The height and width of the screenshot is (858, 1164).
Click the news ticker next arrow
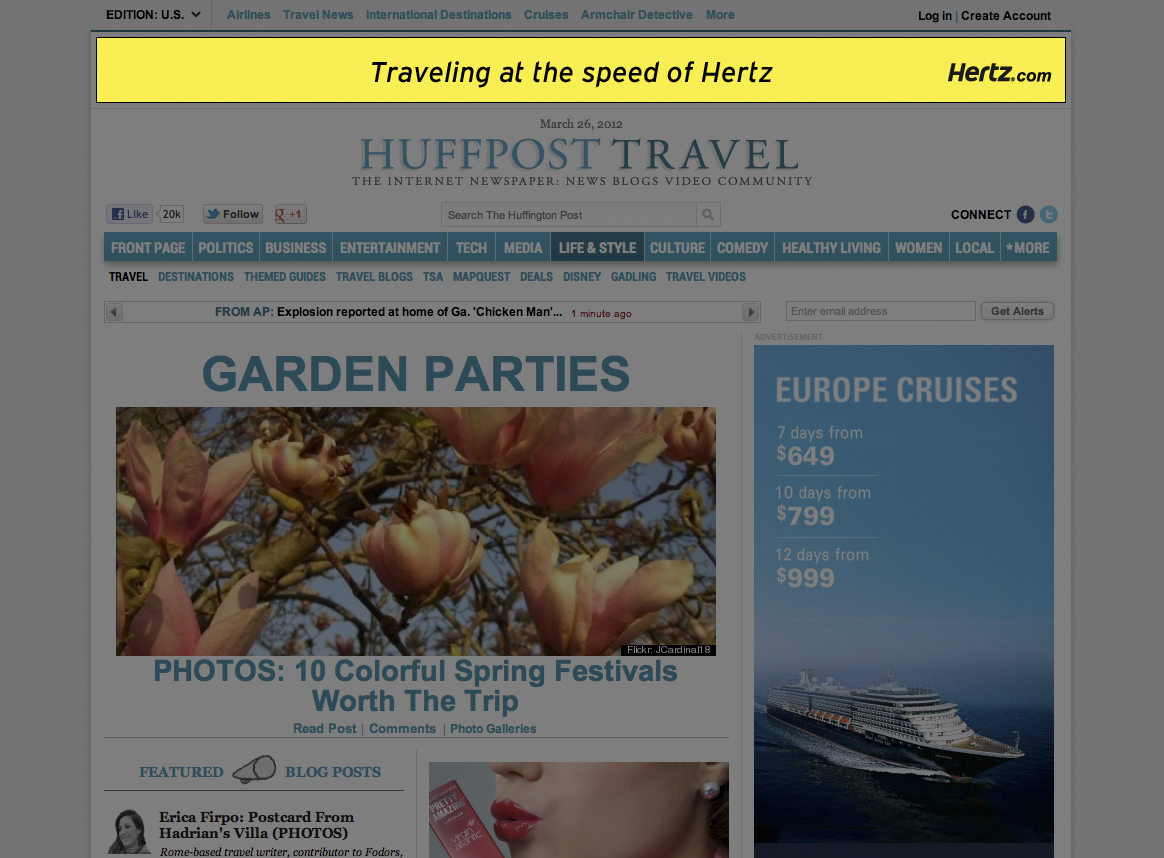tap(751, 312)
